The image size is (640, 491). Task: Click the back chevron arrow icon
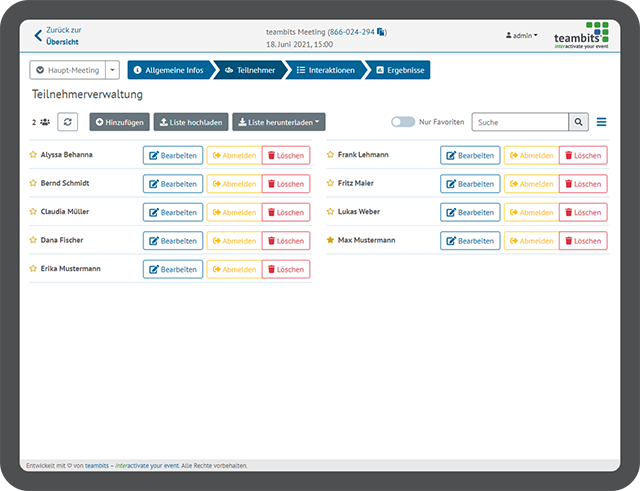38,36
